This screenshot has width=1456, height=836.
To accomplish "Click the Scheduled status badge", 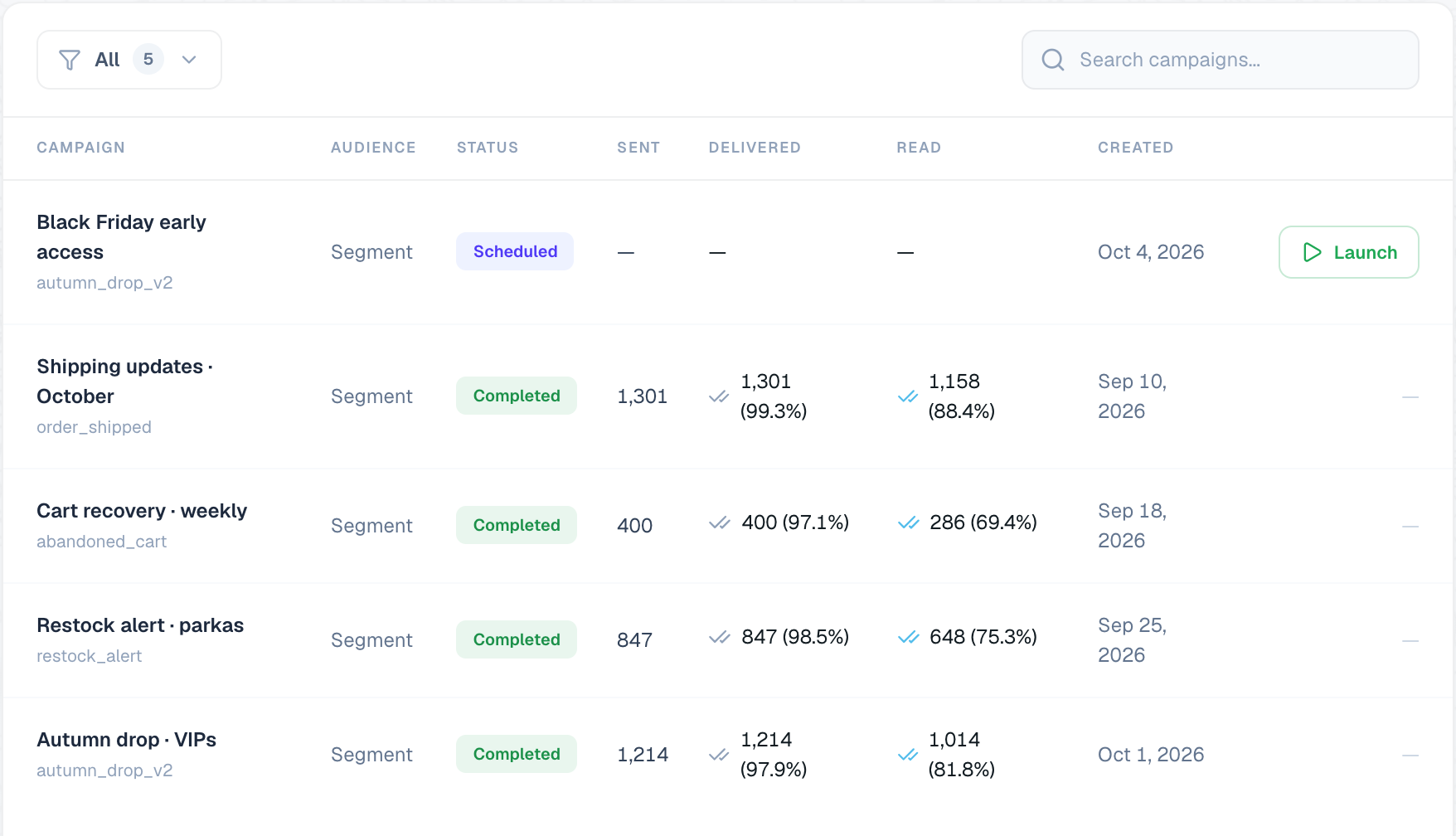I will tap(515, 251).
